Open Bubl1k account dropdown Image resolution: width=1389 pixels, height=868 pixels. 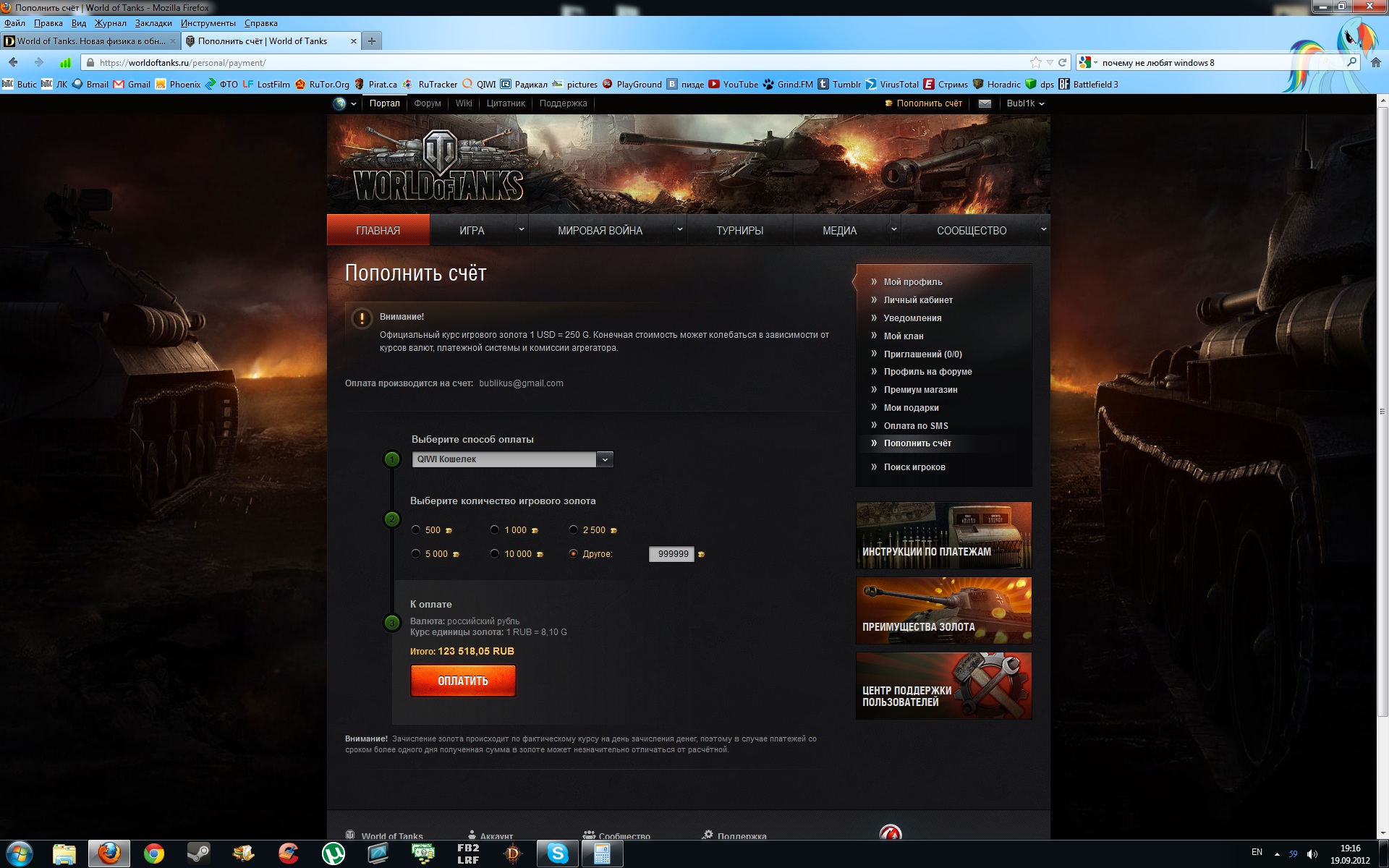1025,103
